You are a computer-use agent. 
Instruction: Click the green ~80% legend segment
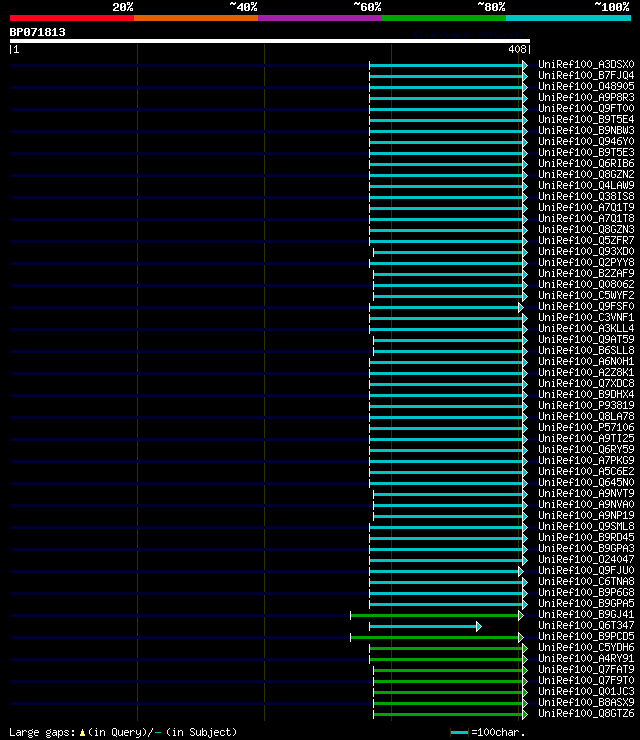444,18
